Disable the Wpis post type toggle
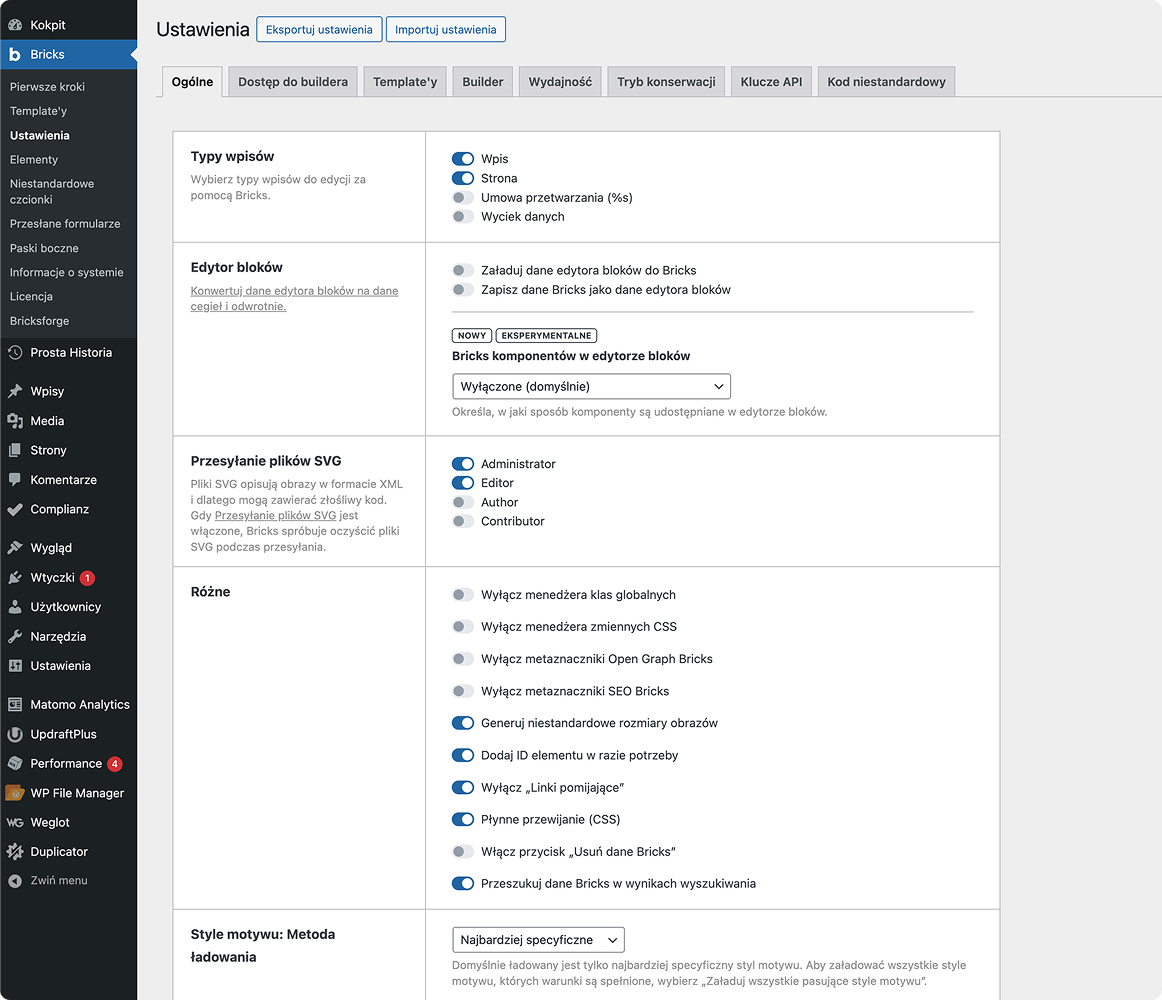The height and width of the screenshot is (1000, 1162). coord(463,159)
